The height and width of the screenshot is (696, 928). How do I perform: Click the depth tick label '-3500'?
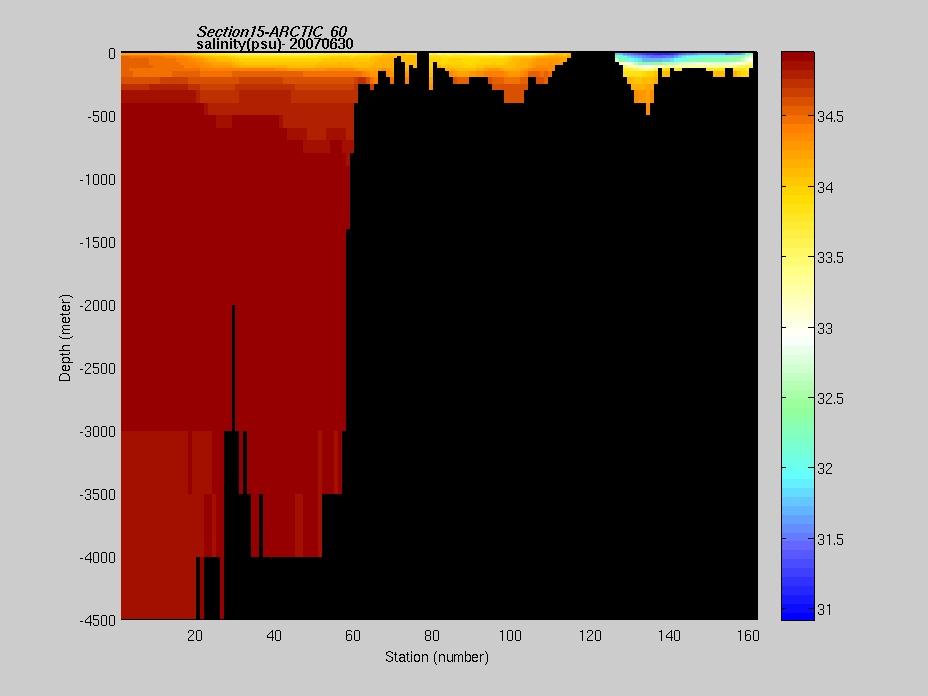98,495
